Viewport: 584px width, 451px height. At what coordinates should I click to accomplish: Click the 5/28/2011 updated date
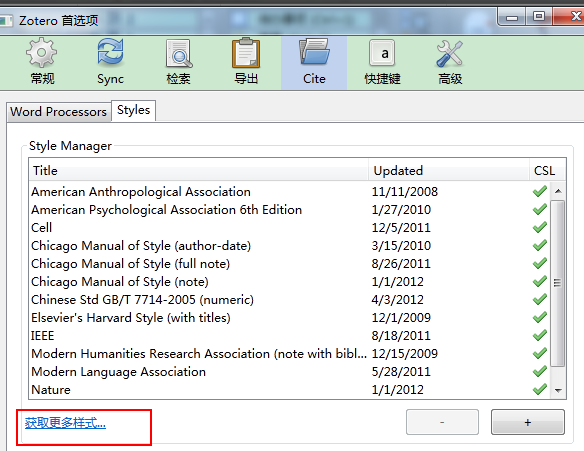pyautogui.click(x=401, y=372)
